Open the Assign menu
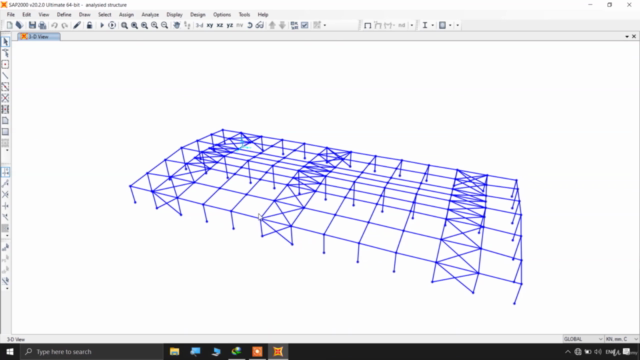The width and height of the screenshot is (640, 360). coord(126,15)
